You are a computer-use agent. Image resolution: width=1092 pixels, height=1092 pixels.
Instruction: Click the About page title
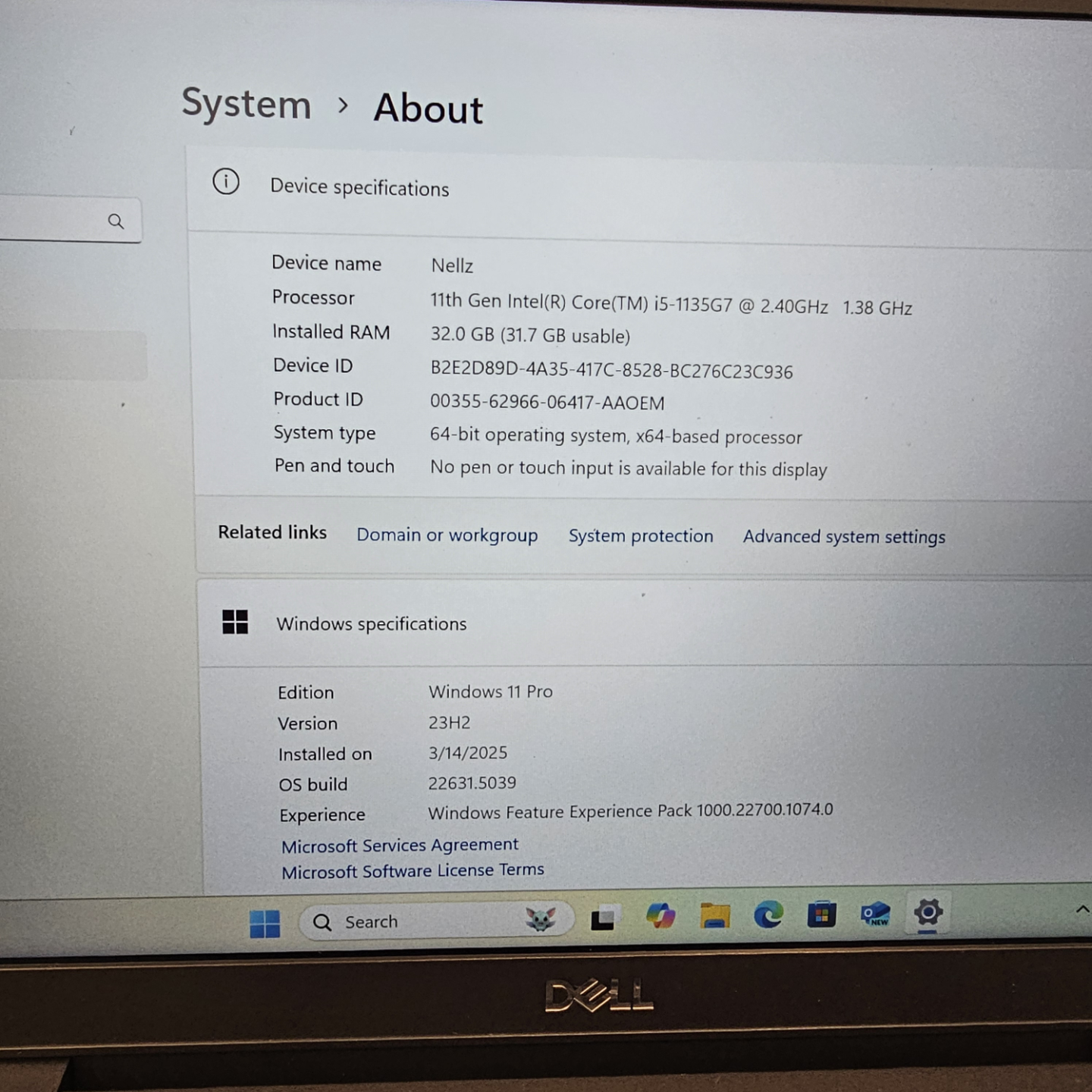point(428,108)
